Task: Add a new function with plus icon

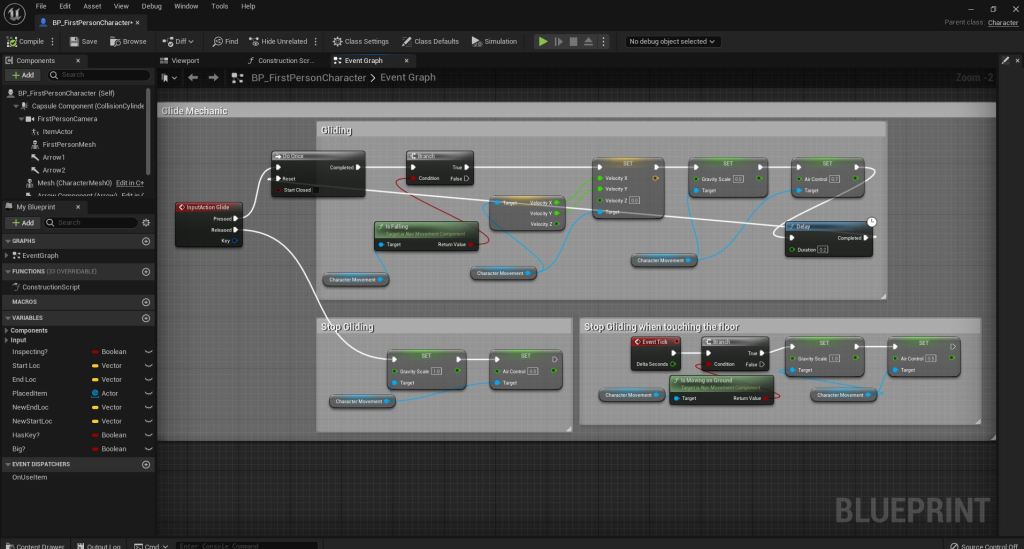Action: (x=146, y=271)
